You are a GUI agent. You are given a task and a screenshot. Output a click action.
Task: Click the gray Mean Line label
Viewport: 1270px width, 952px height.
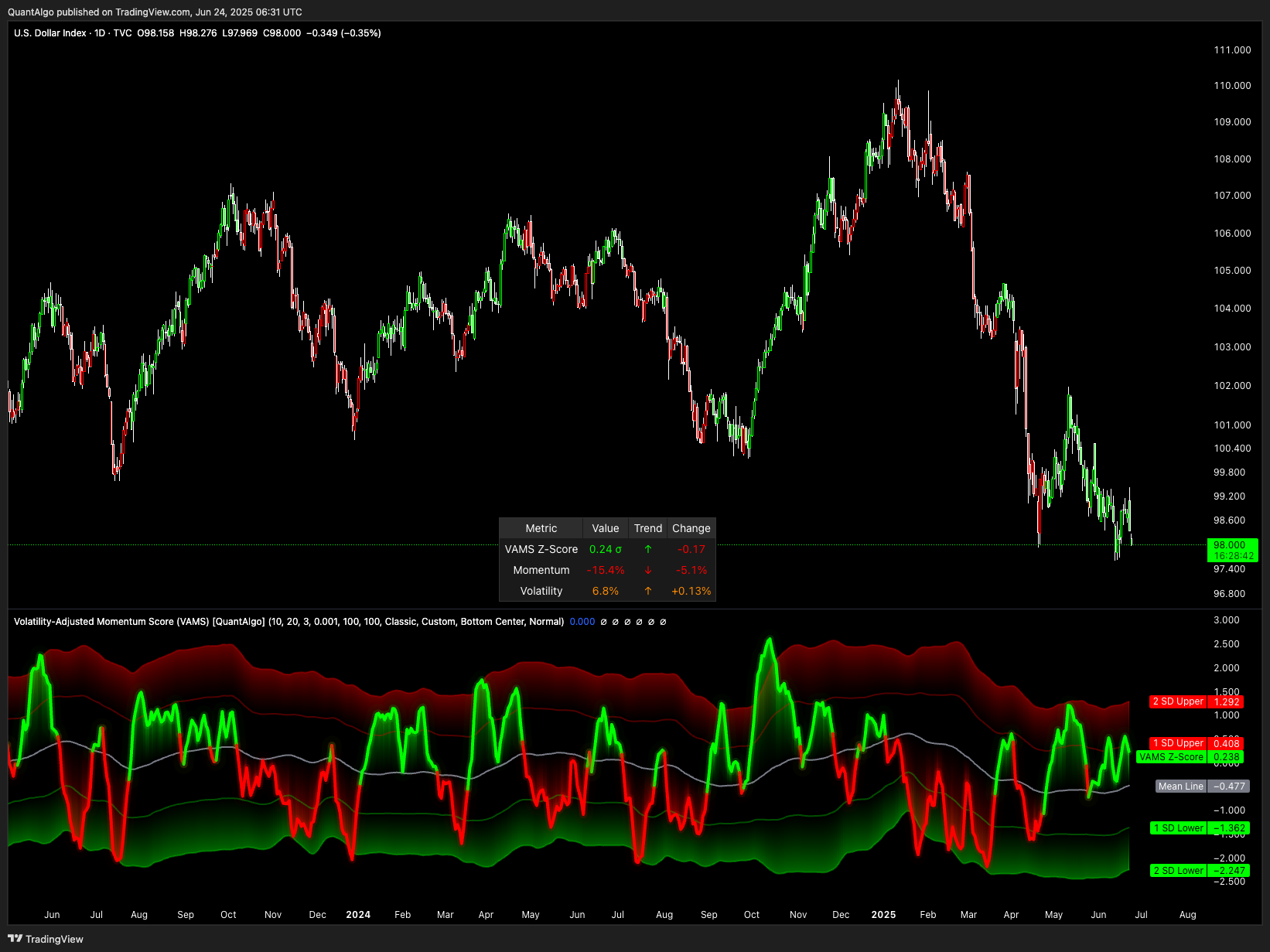[x=1181, y=786]
